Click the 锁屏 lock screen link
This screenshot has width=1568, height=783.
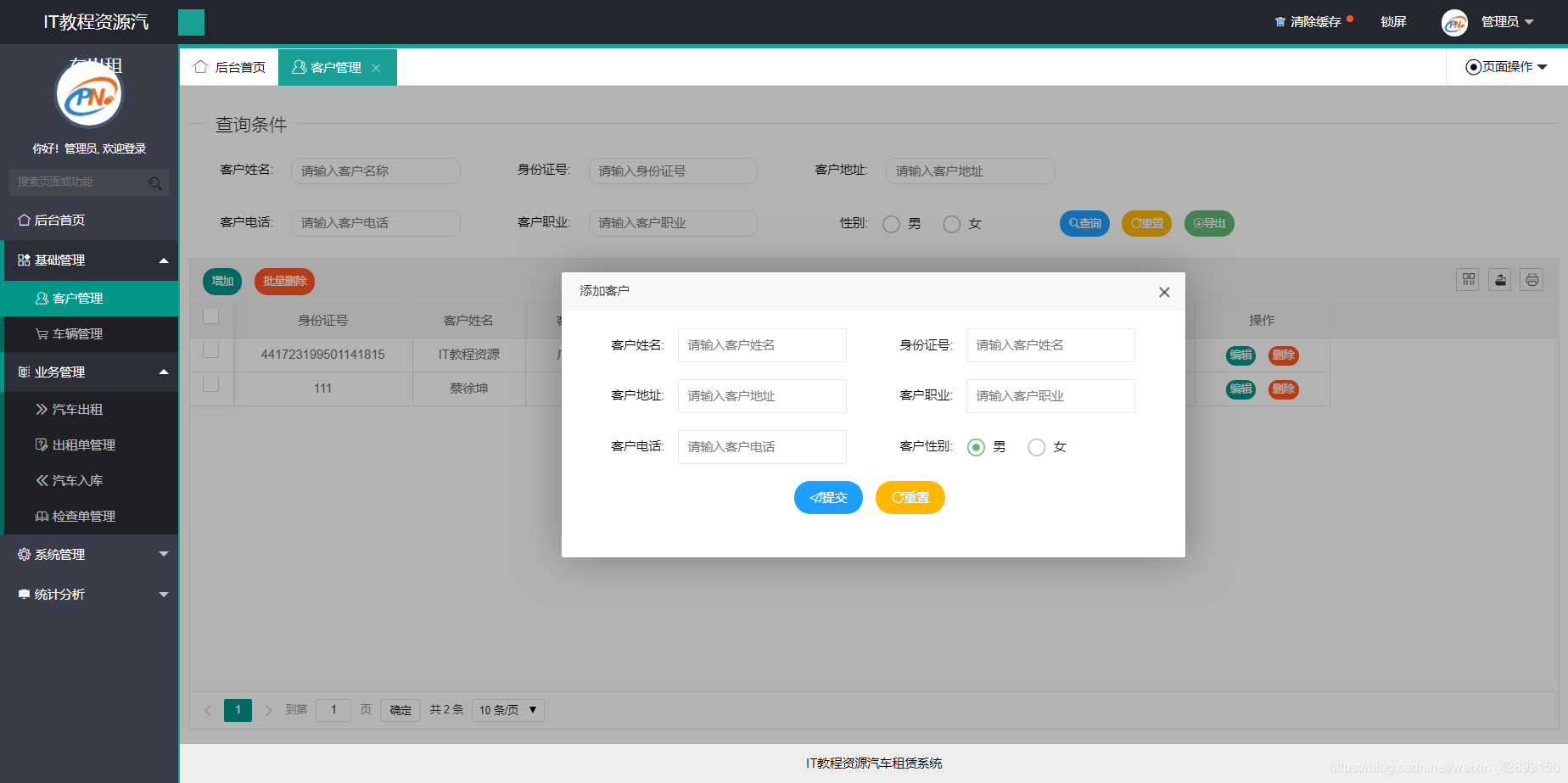(1393, 22)
